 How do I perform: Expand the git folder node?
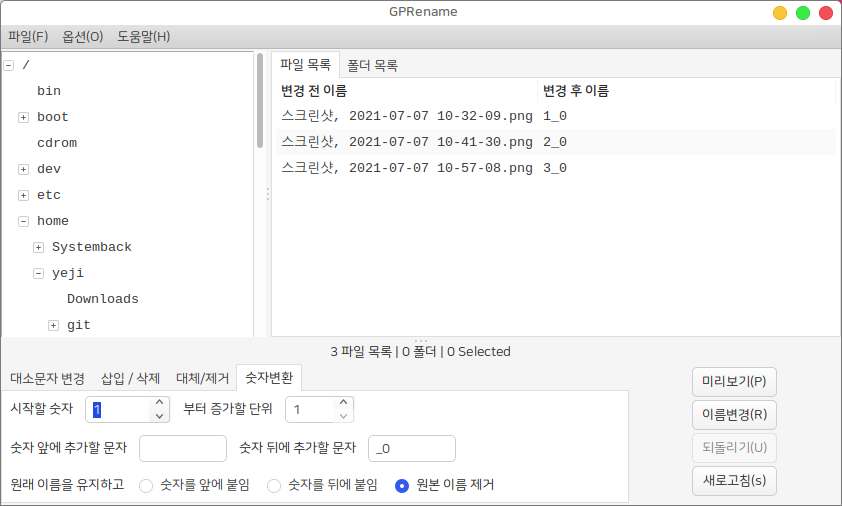53,325
